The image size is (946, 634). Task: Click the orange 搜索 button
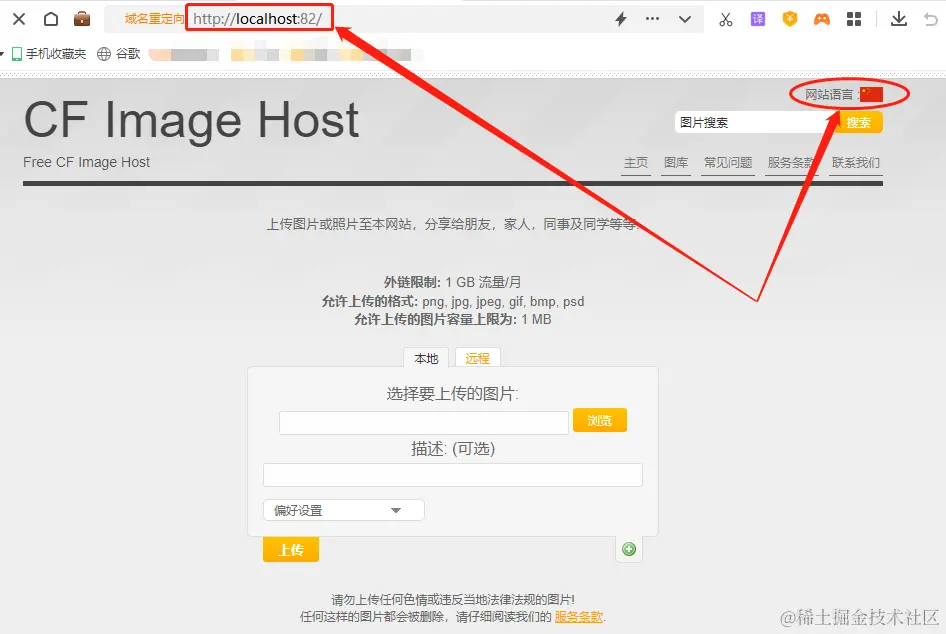[x=859, y=122]
